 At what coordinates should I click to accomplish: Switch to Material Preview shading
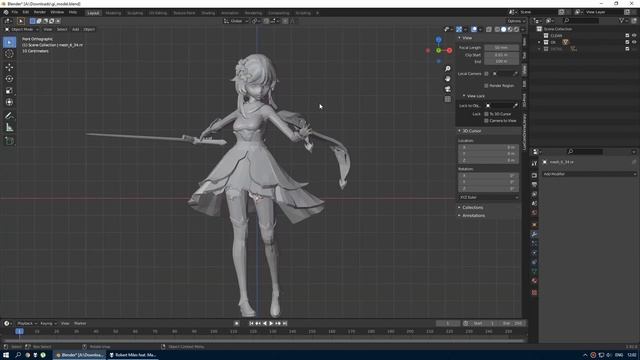coord(510,29)
